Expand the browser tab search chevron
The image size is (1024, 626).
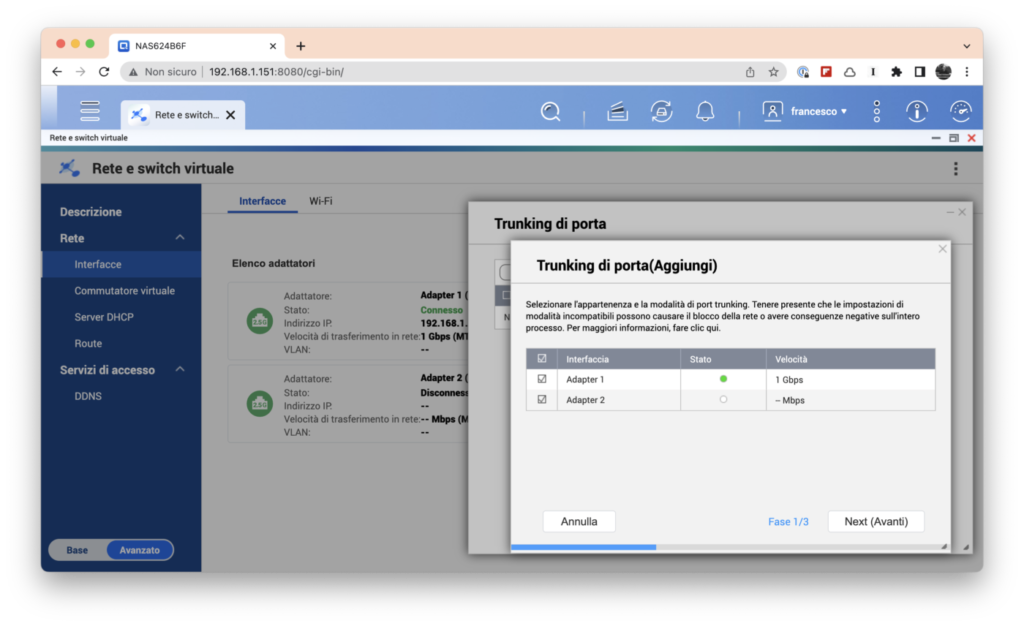[967, 46]
